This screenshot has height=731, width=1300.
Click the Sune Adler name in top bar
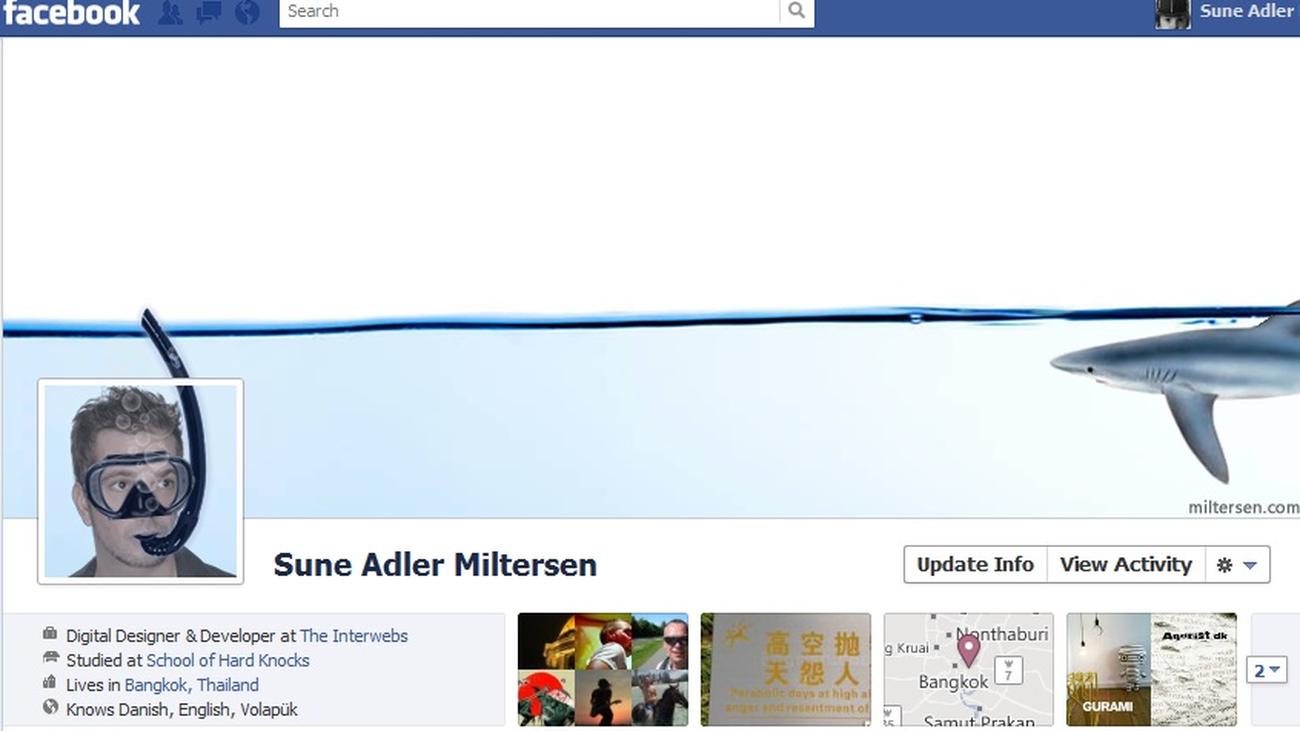pos(1246,11)
